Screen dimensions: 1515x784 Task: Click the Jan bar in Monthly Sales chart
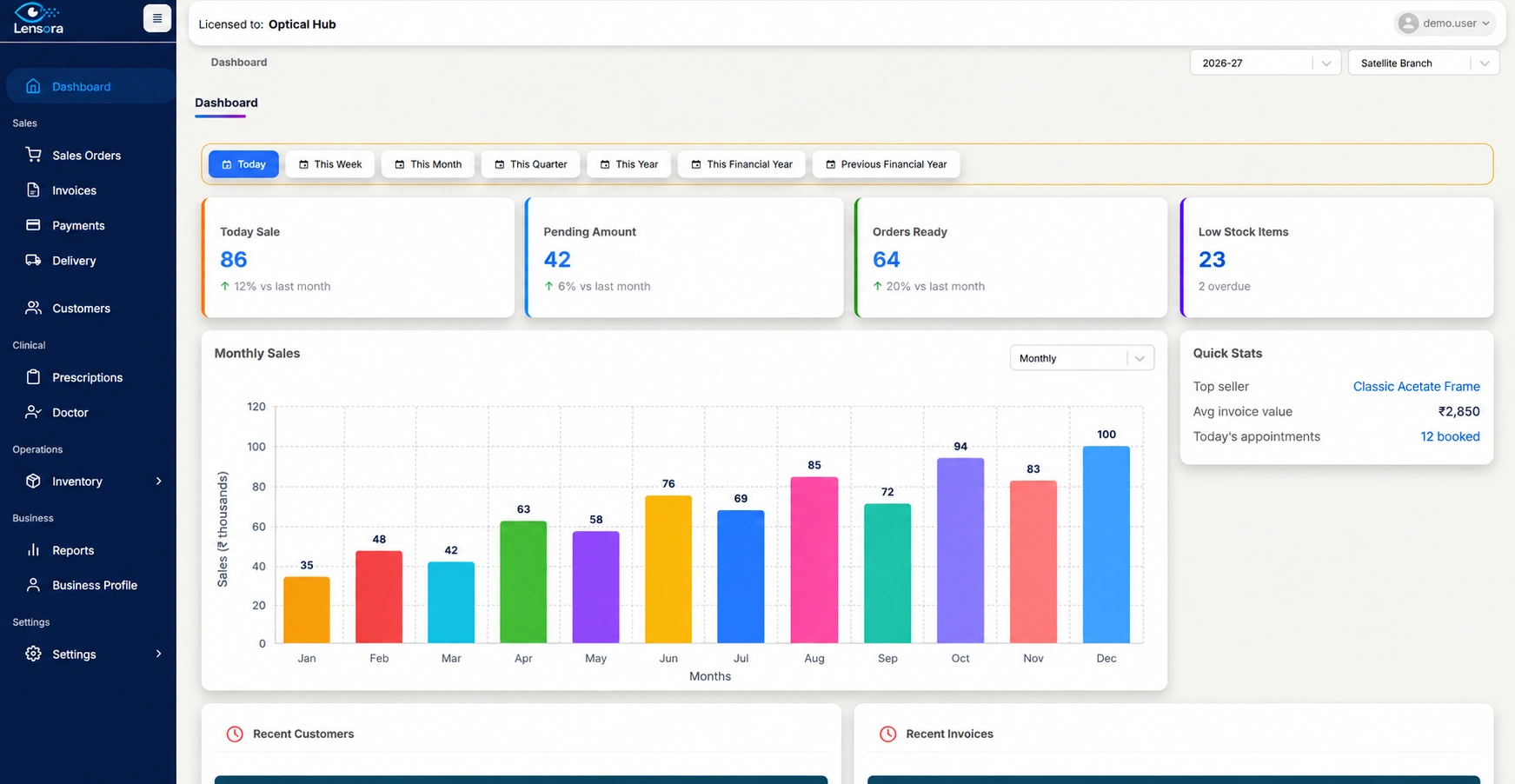307,610
